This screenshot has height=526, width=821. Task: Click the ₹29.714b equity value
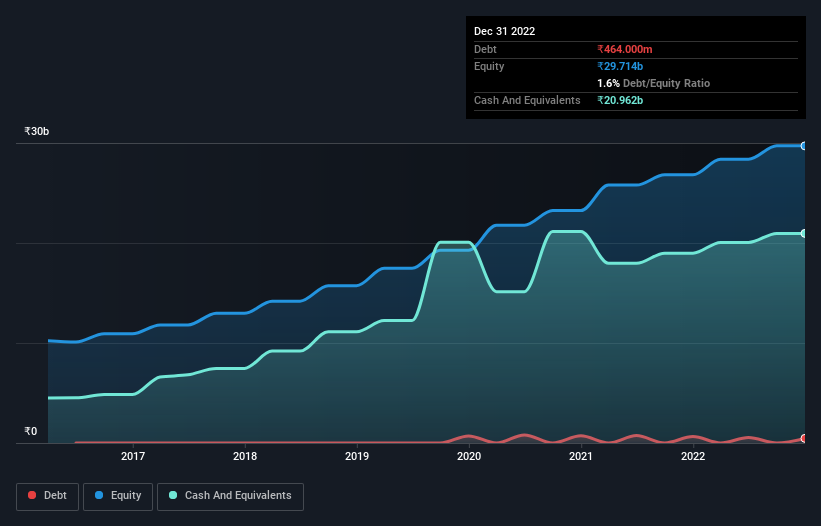[620, 66]
